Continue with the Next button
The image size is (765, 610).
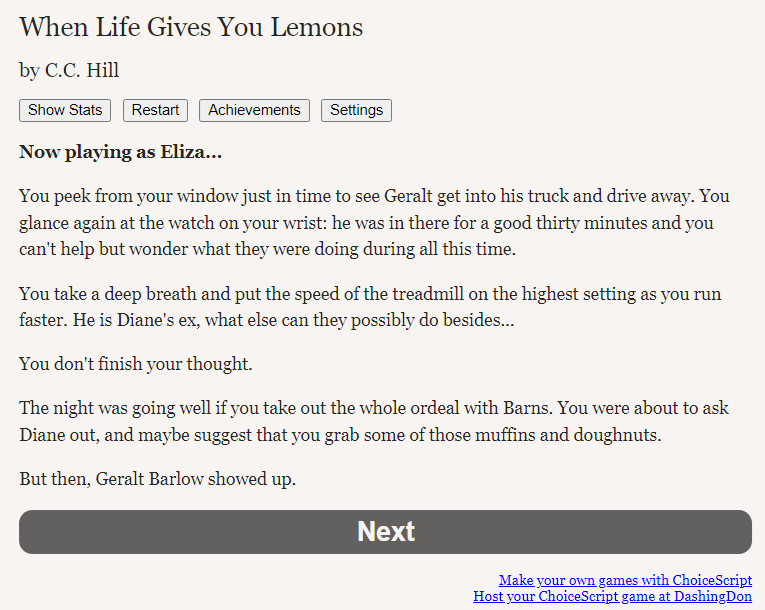tap(385, 532)
